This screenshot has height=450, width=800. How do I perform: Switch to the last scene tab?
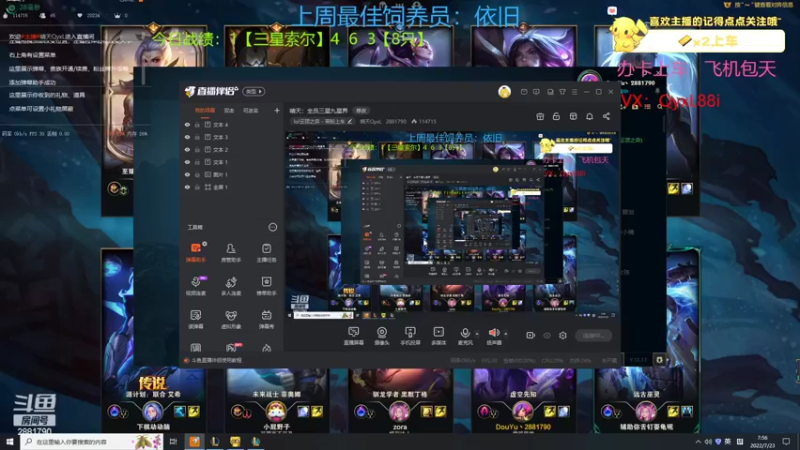[x=251, y=110]
